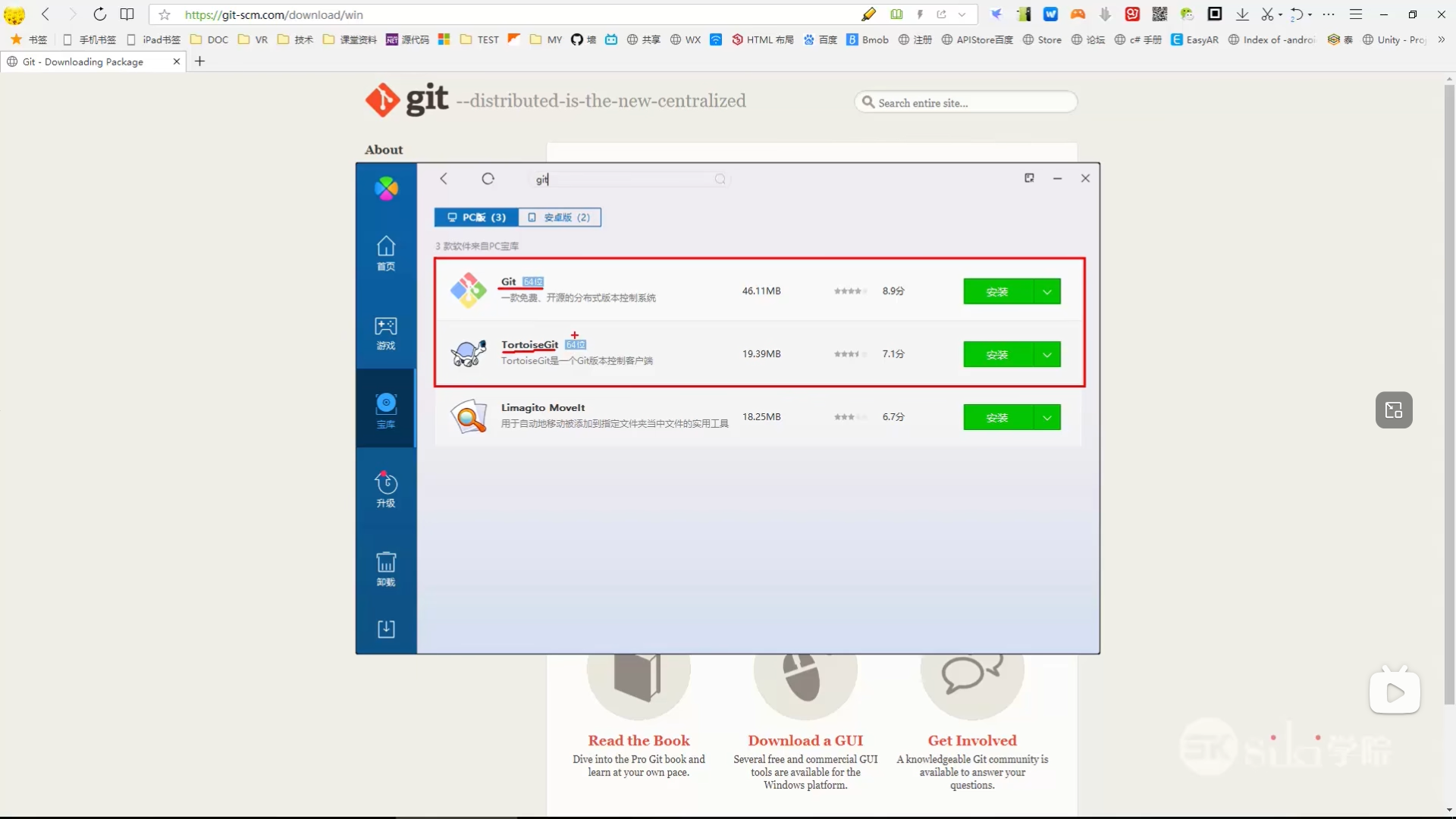Click the browser page vertical scrollbar
Image resolution: width=1456 pixels, height=819 pixels.
point(1449,394)
